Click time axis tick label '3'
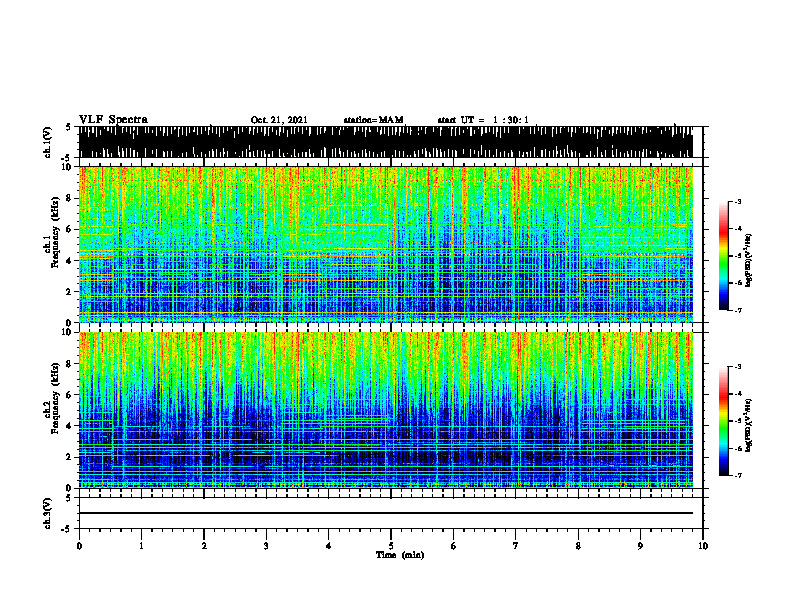Screen dimensions: 792x612 pos(266,546)
